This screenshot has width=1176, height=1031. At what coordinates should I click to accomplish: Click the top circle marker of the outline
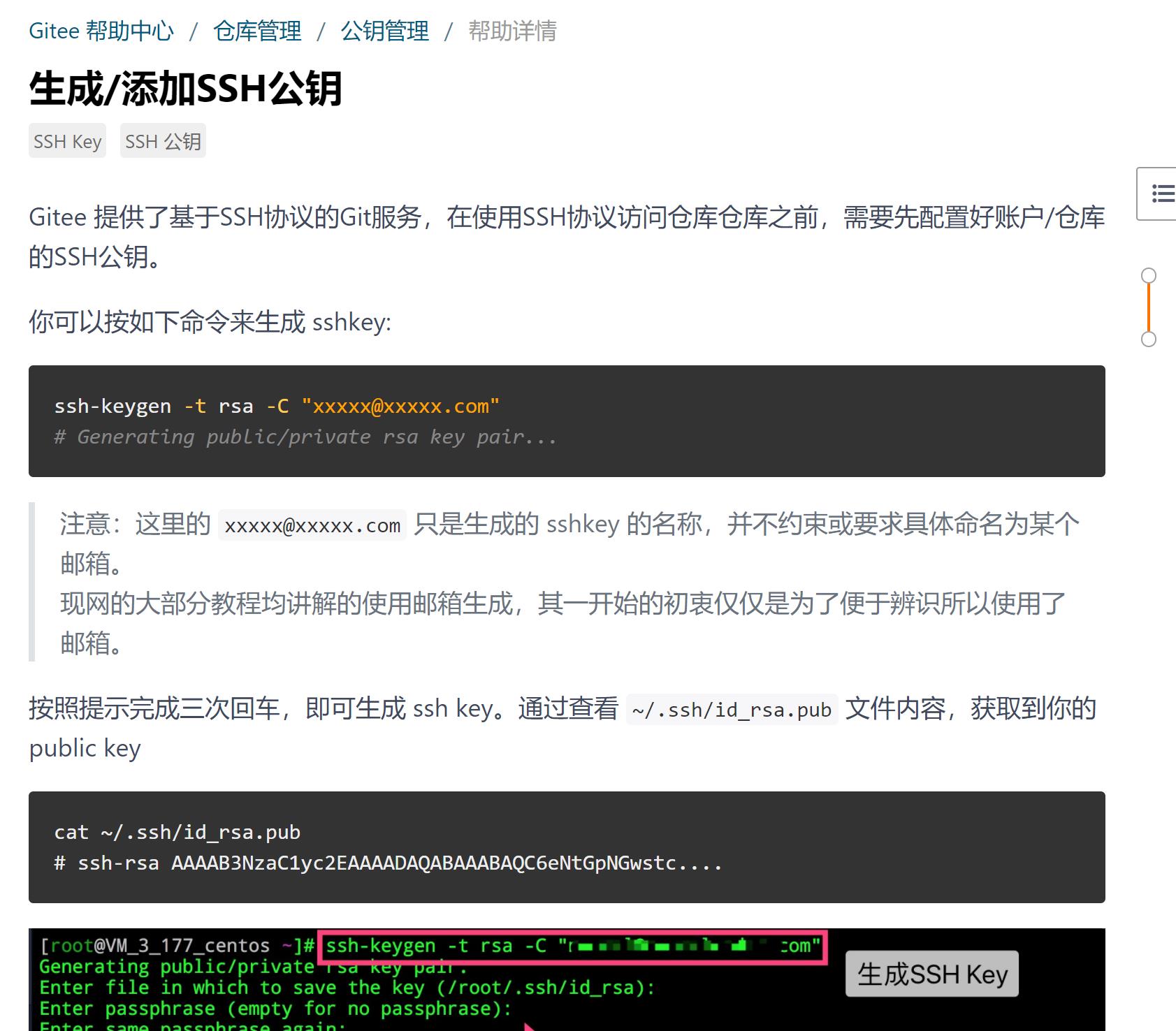click(1149, 275)
